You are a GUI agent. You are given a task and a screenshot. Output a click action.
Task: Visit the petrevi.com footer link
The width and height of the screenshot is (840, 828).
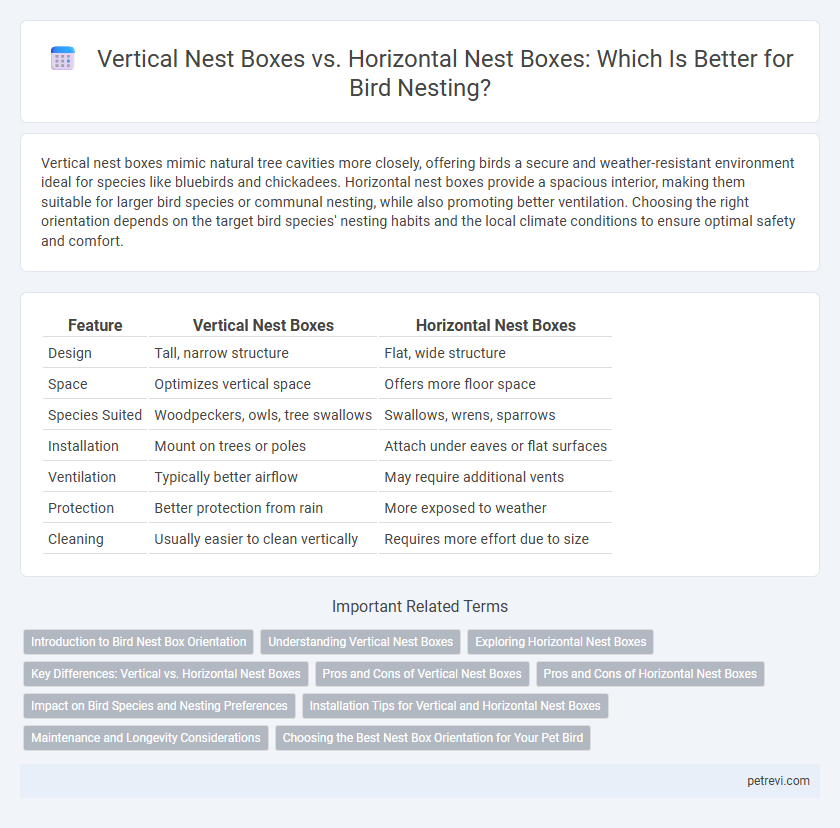click(778, 781)
